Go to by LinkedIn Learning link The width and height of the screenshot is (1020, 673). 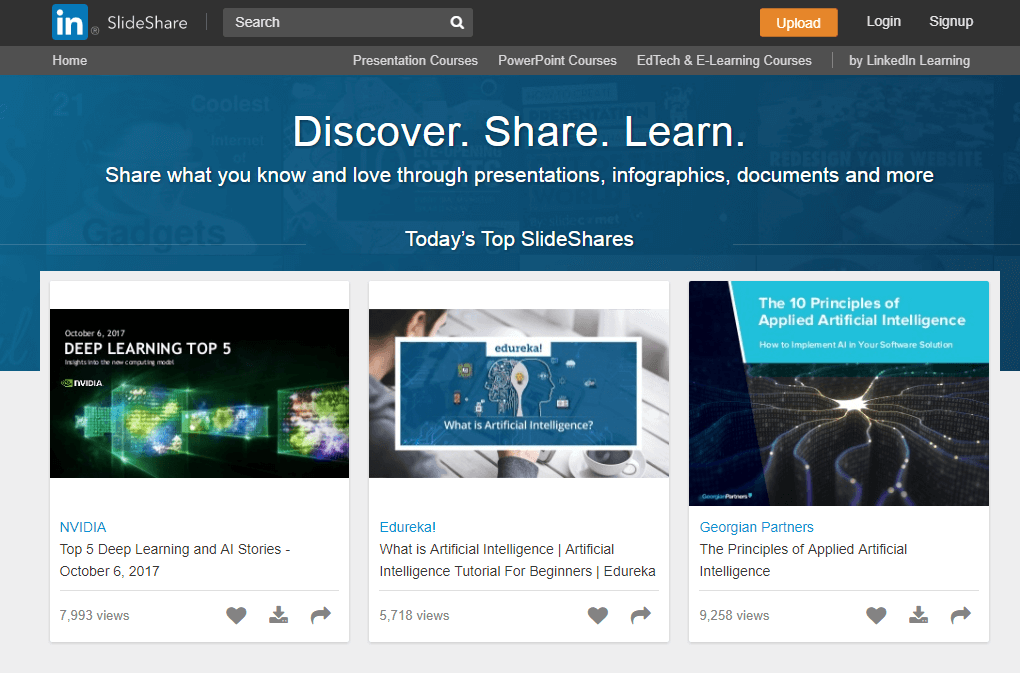tap(909, 60)
